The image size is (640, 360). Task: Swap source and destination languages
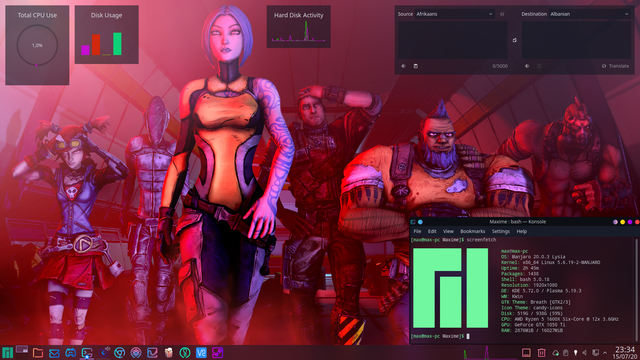click(x=514, y=40)
